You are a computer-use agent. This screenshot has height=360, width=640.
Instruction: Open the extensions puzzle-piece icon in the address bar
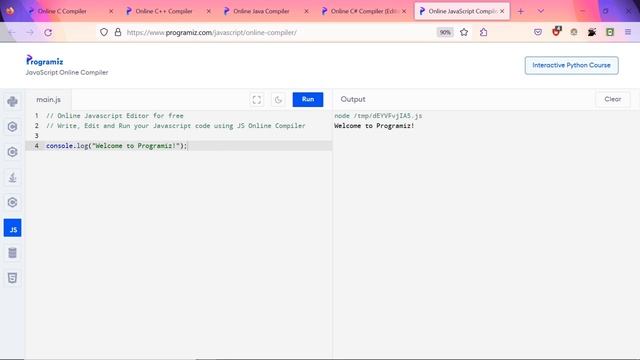tap(484, 32)
